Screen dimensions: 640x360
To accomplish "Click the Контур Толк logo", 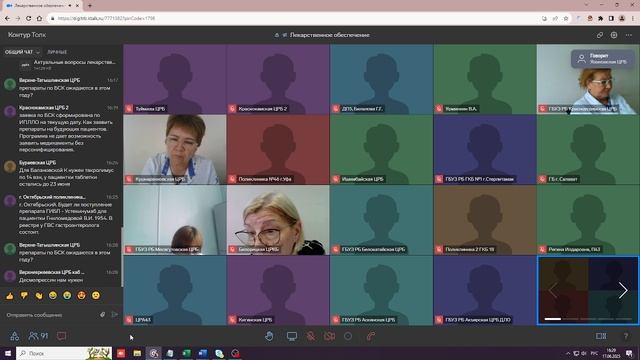I will click(x=27, y=35).
